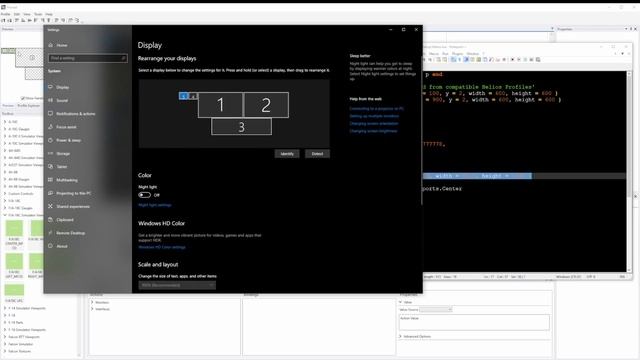The height and width of the screenshot is (360, 640).
Task: Open Macro menu in Notepad++
Action: pyautogui.click(x=434, y=54)
